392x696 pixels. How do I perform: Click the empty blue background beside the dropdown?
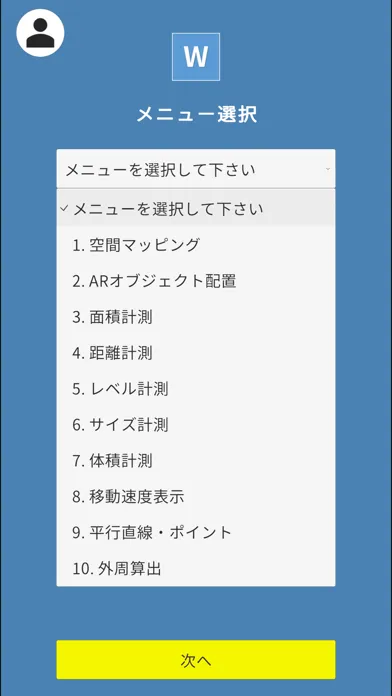pyautogui.click(x=363, y=355)
